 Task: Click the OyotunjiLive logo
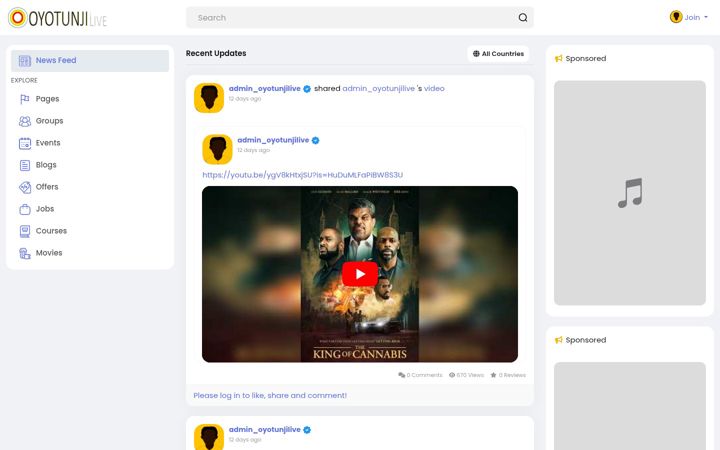(x=57, y=18)
